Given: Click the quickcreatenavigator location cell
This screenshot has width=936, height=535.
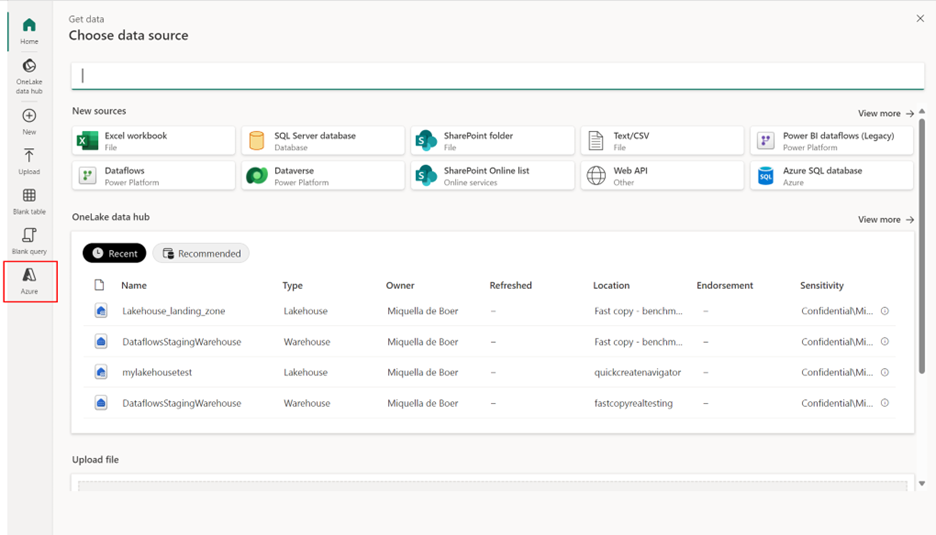Looking at the screenshot, I should pos(638,372).
